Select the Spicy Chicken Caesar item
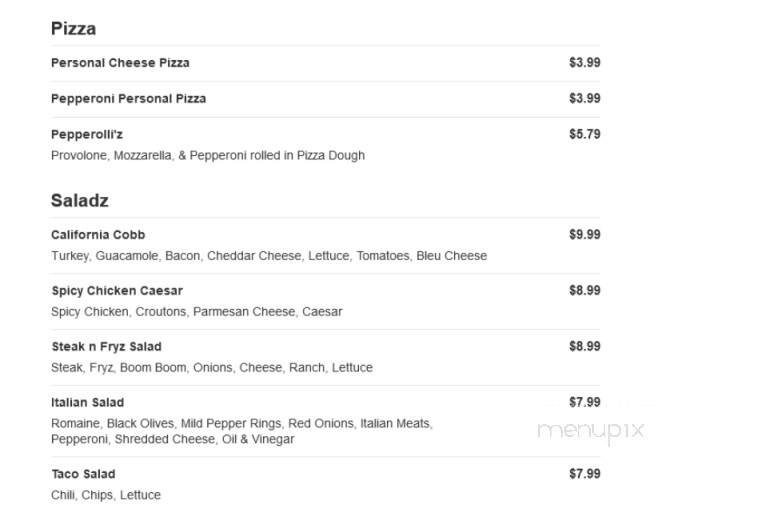Image resolution: width=770 pixels, height=513 pixels. pyautogui.click(x=117, y=291)
